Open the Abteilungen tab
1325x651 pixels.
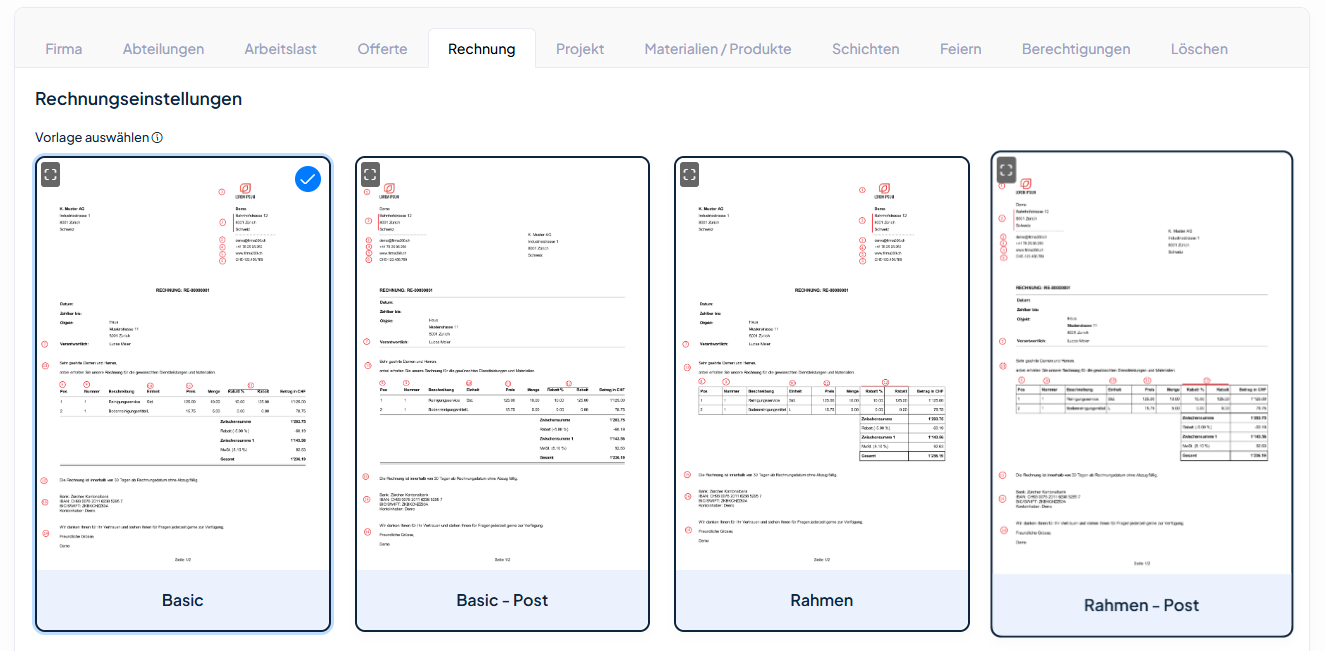pyautogui.click(x=163, y=49)
